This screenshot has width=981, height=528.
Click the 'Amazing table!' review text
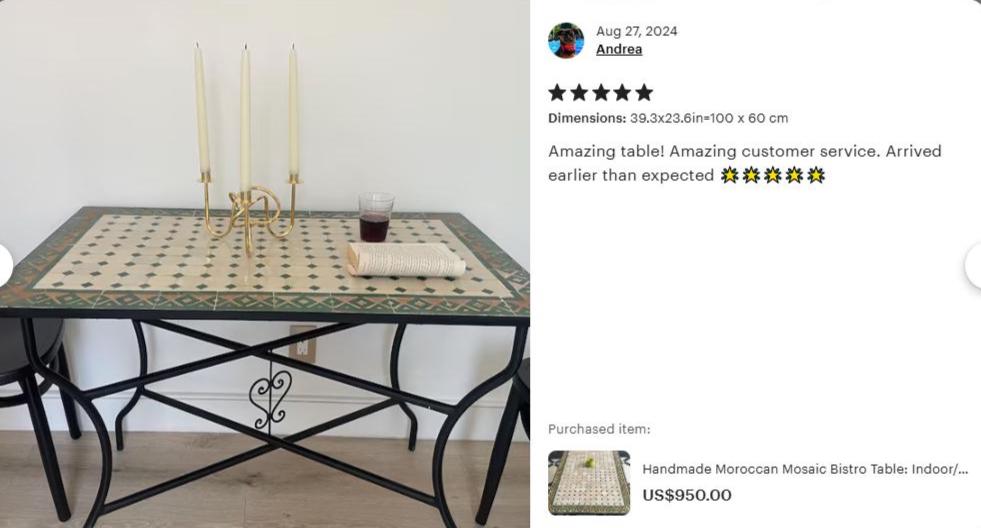606,151
